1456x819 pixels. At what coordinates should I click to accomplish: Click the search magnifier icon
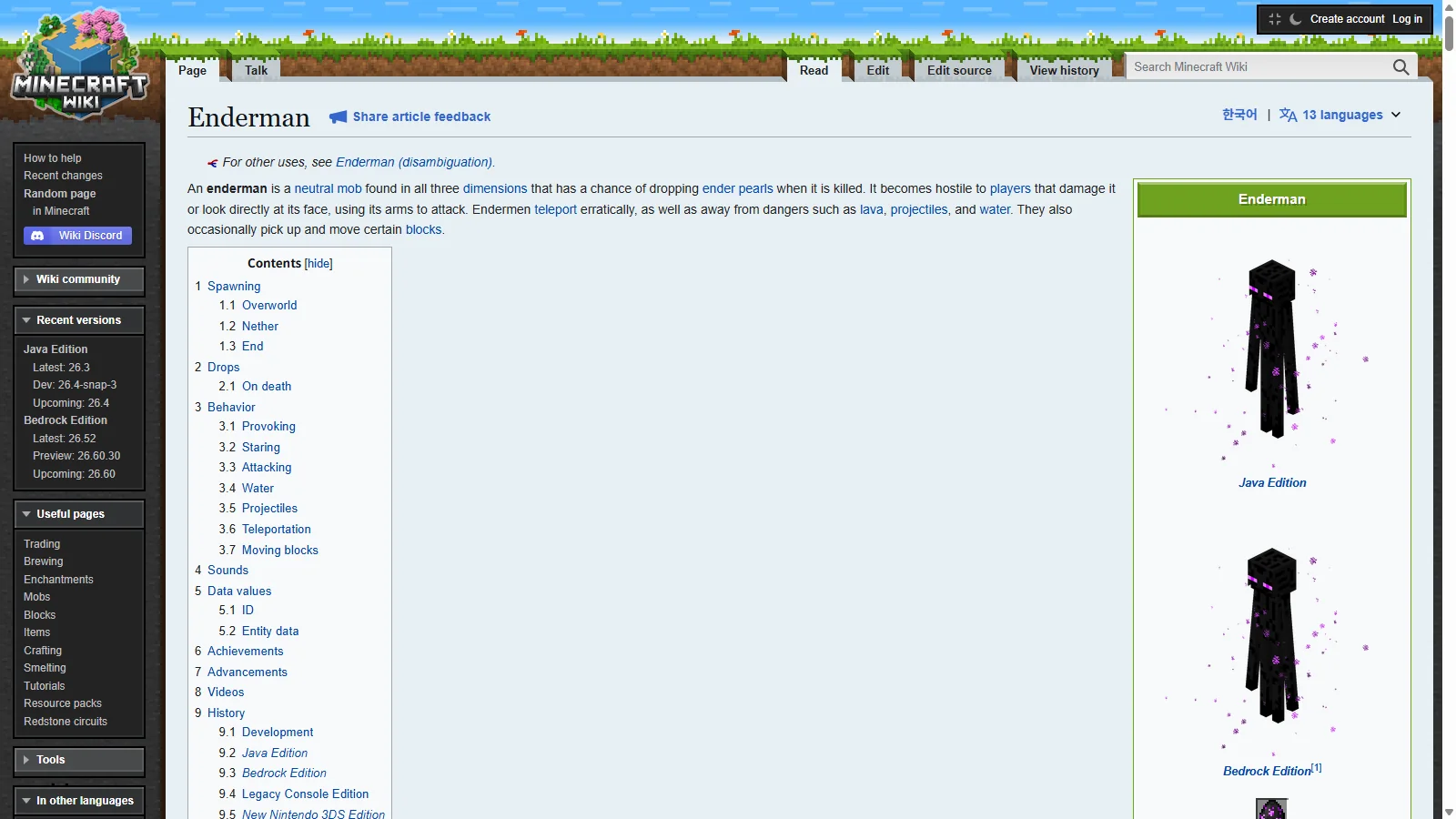coord(1400,66)
